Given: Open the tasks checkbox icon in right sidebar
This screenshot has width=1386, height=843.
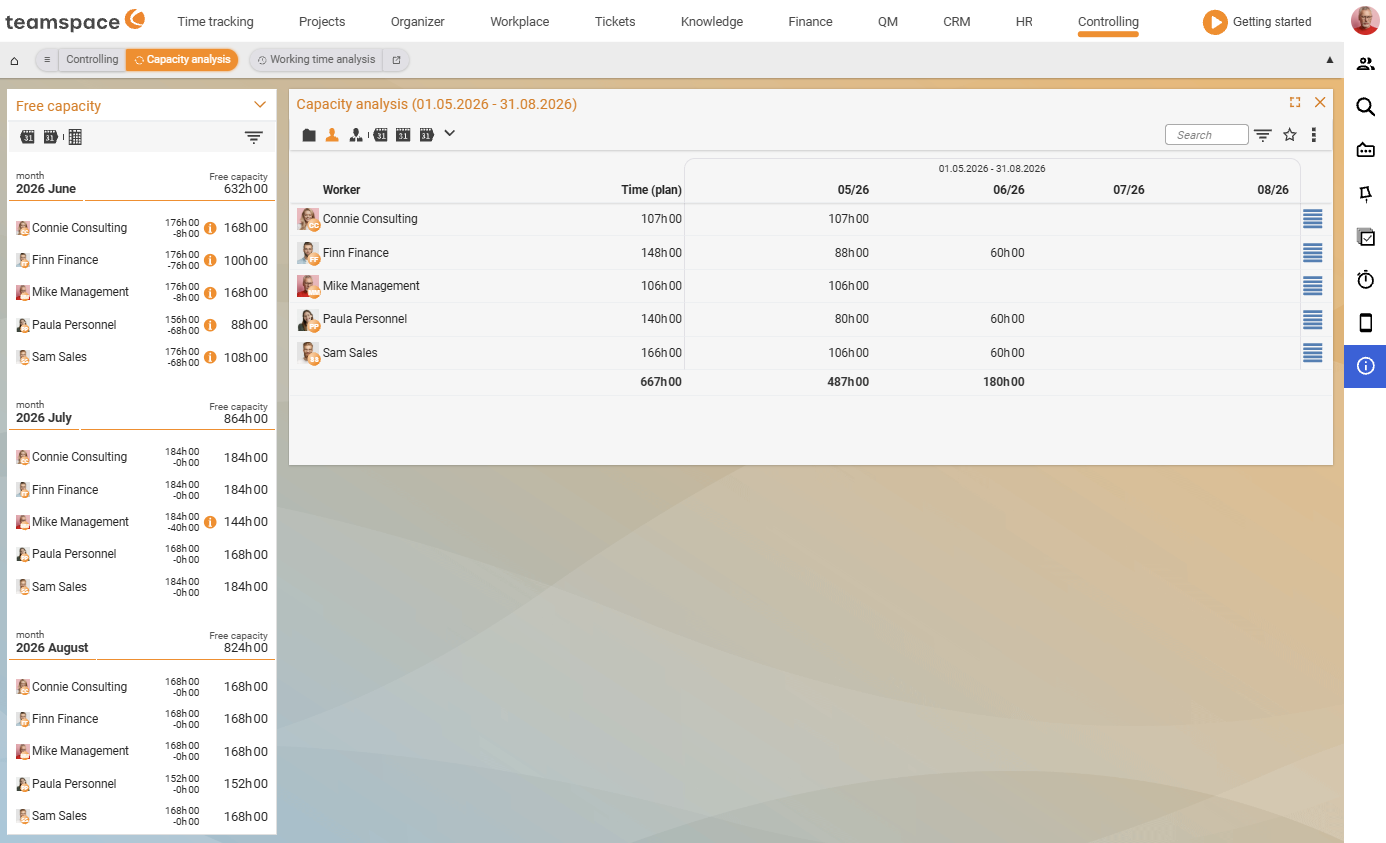Looking at the screenshot, I should (1365, 237).
